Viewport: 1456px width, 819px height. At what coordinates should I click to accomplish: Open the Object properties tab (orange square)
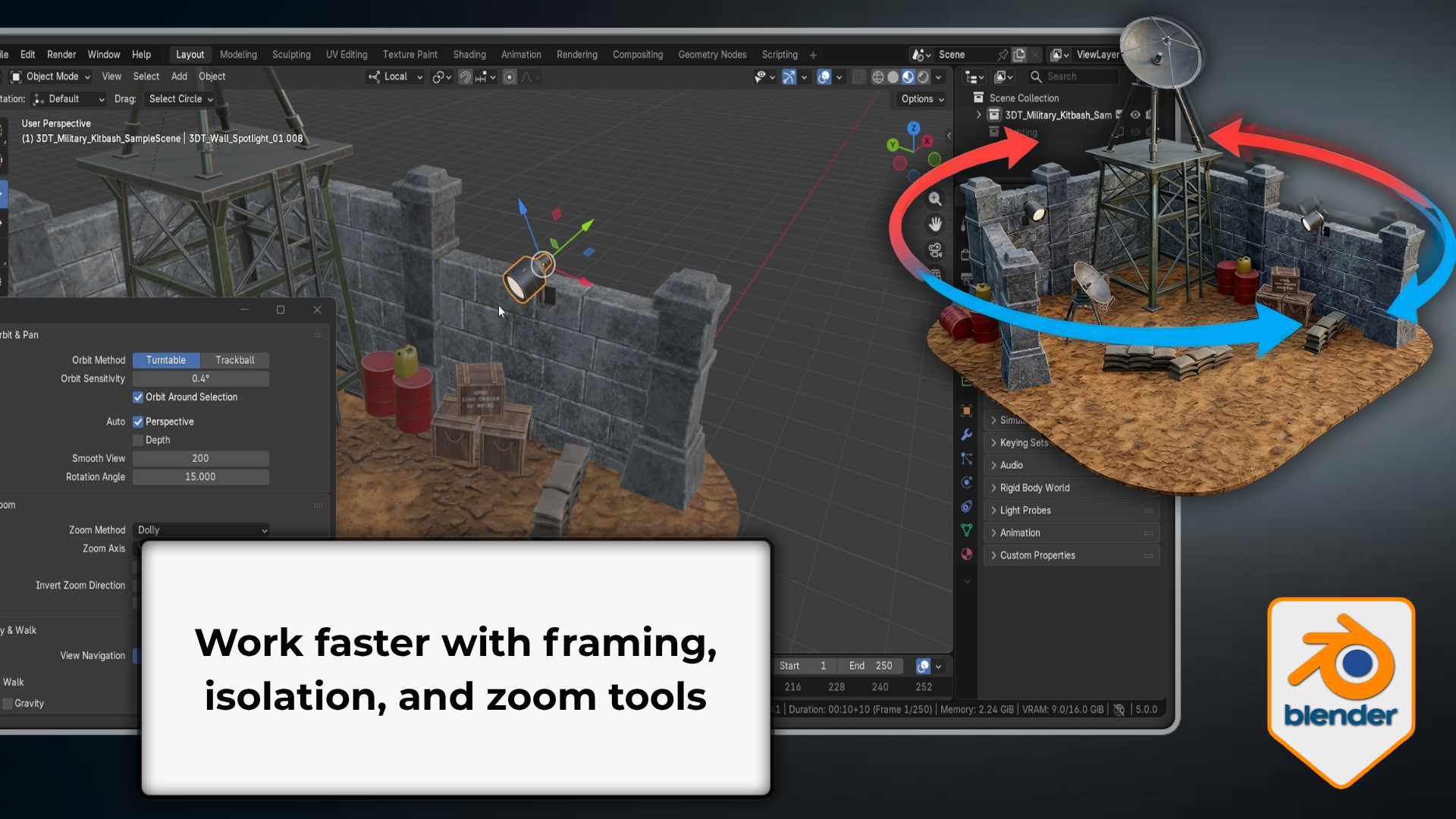(x=966, y=411)
